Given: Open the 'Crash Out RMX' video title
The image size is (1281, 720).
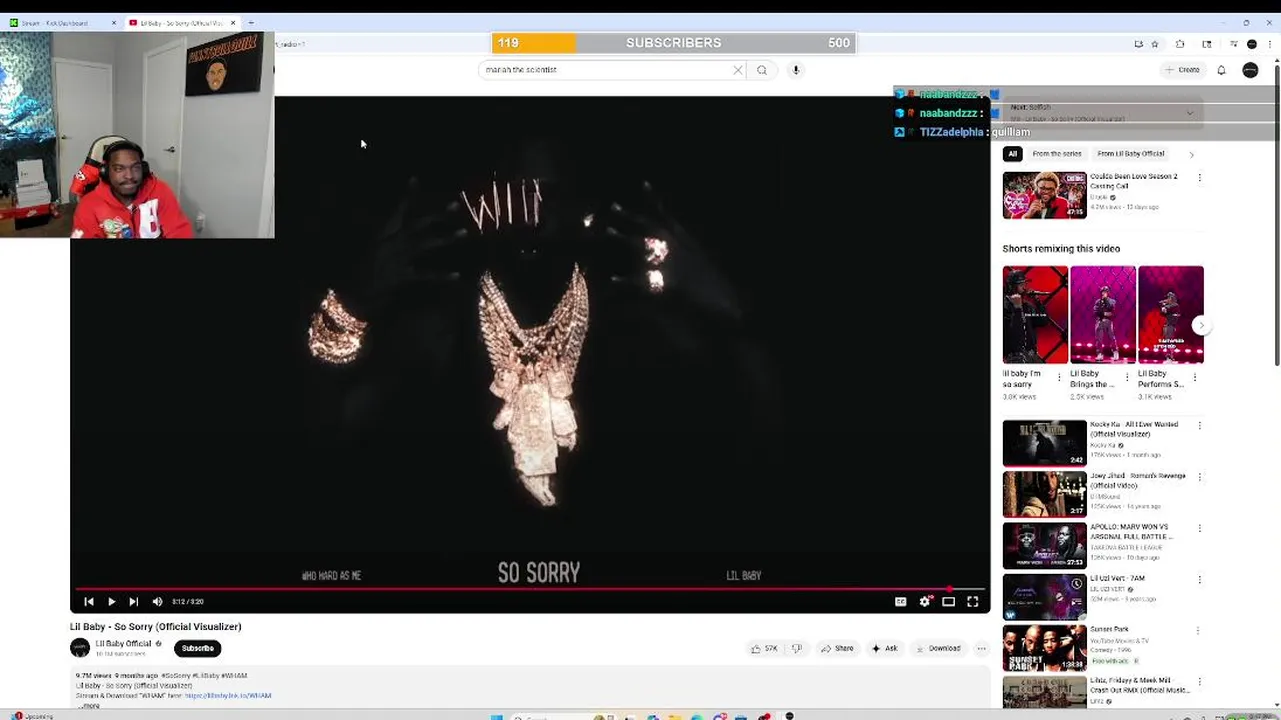Looking at the screenshot, I should tap(1140, 685).
